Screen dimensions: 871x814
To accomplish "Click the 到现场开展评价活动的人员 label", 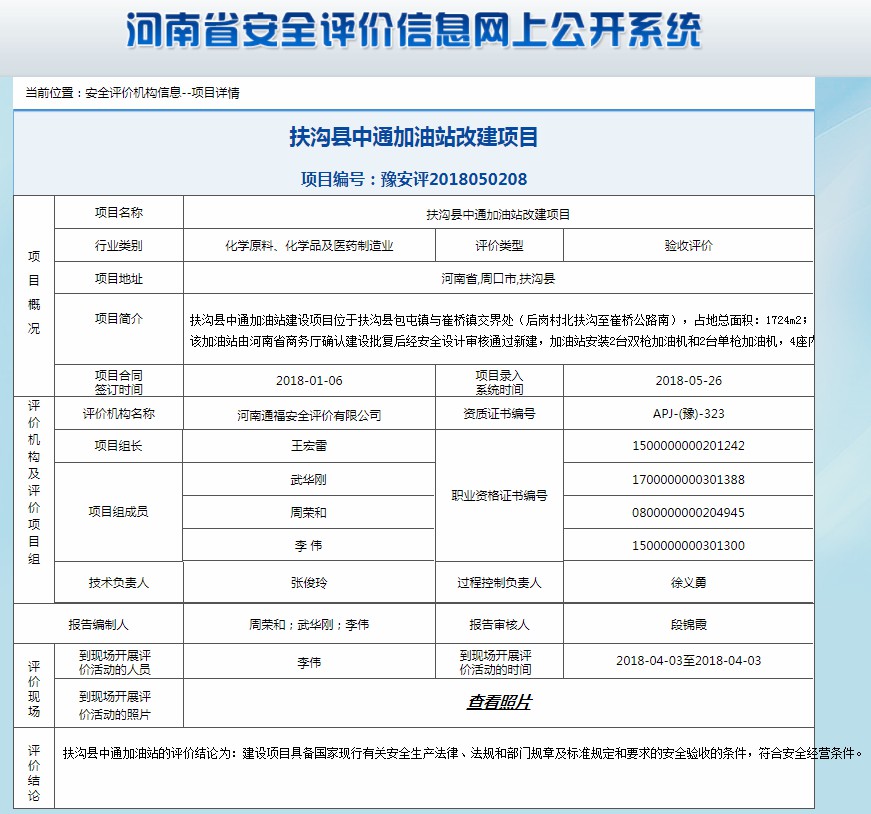I will (x=115, y=662).
